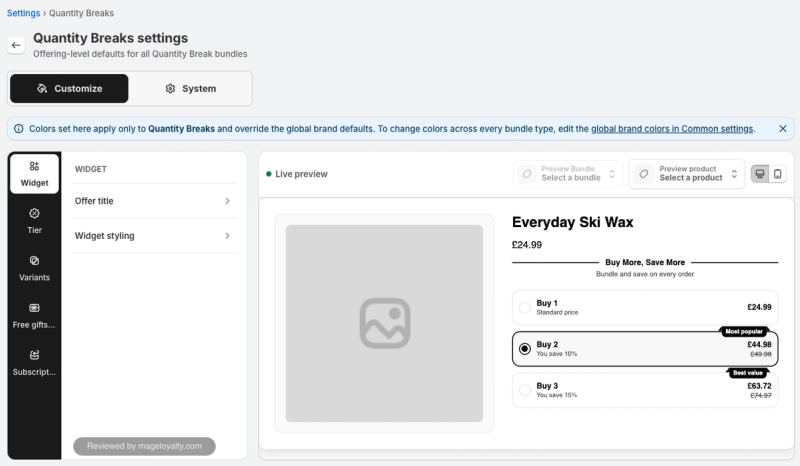
Task: Switch to the System tab
Action: [190, 88]
